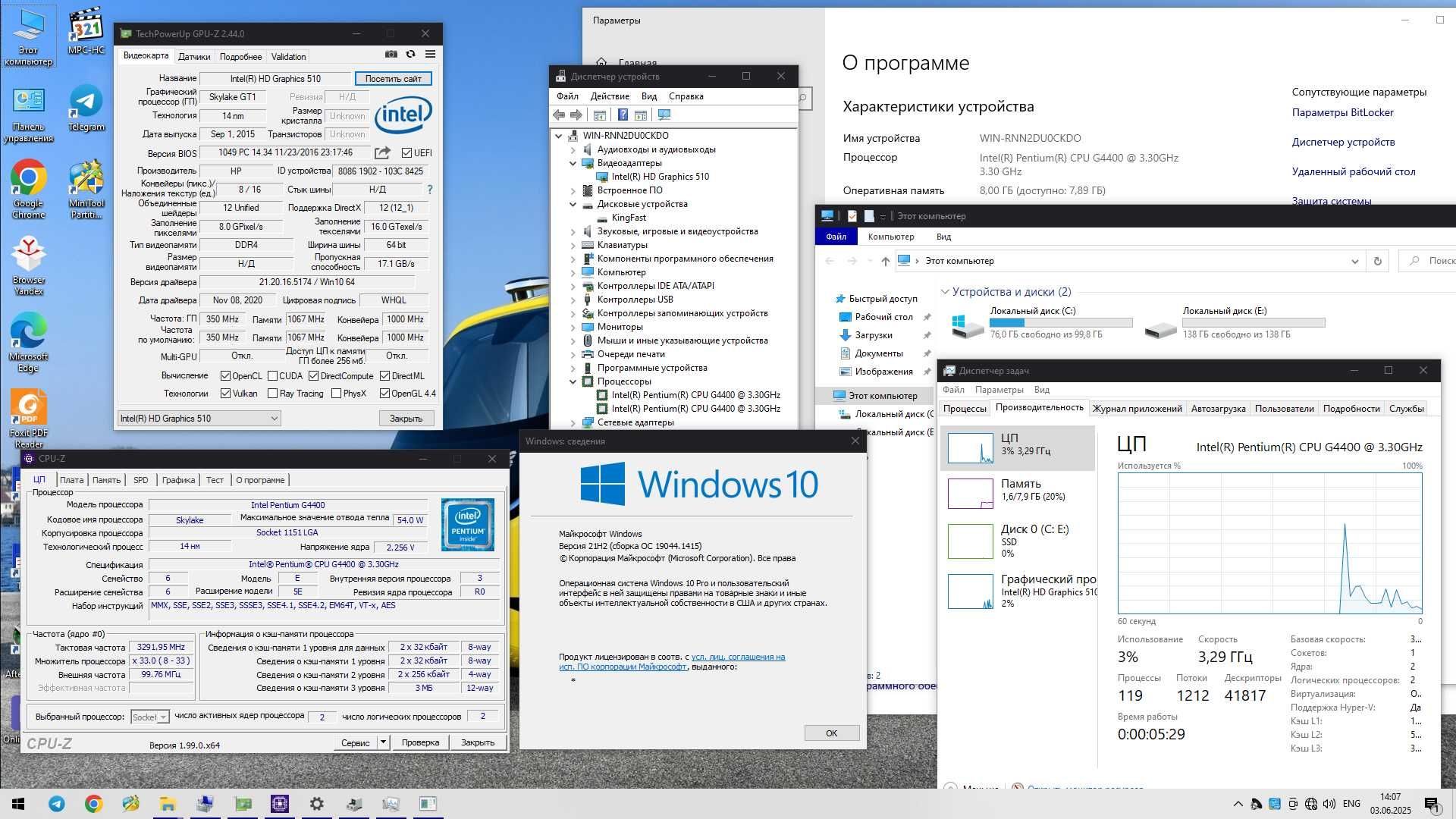Click the Telegram icon in the taskbar
This screenshot has height=819, width=1456.
click(57, 804)
